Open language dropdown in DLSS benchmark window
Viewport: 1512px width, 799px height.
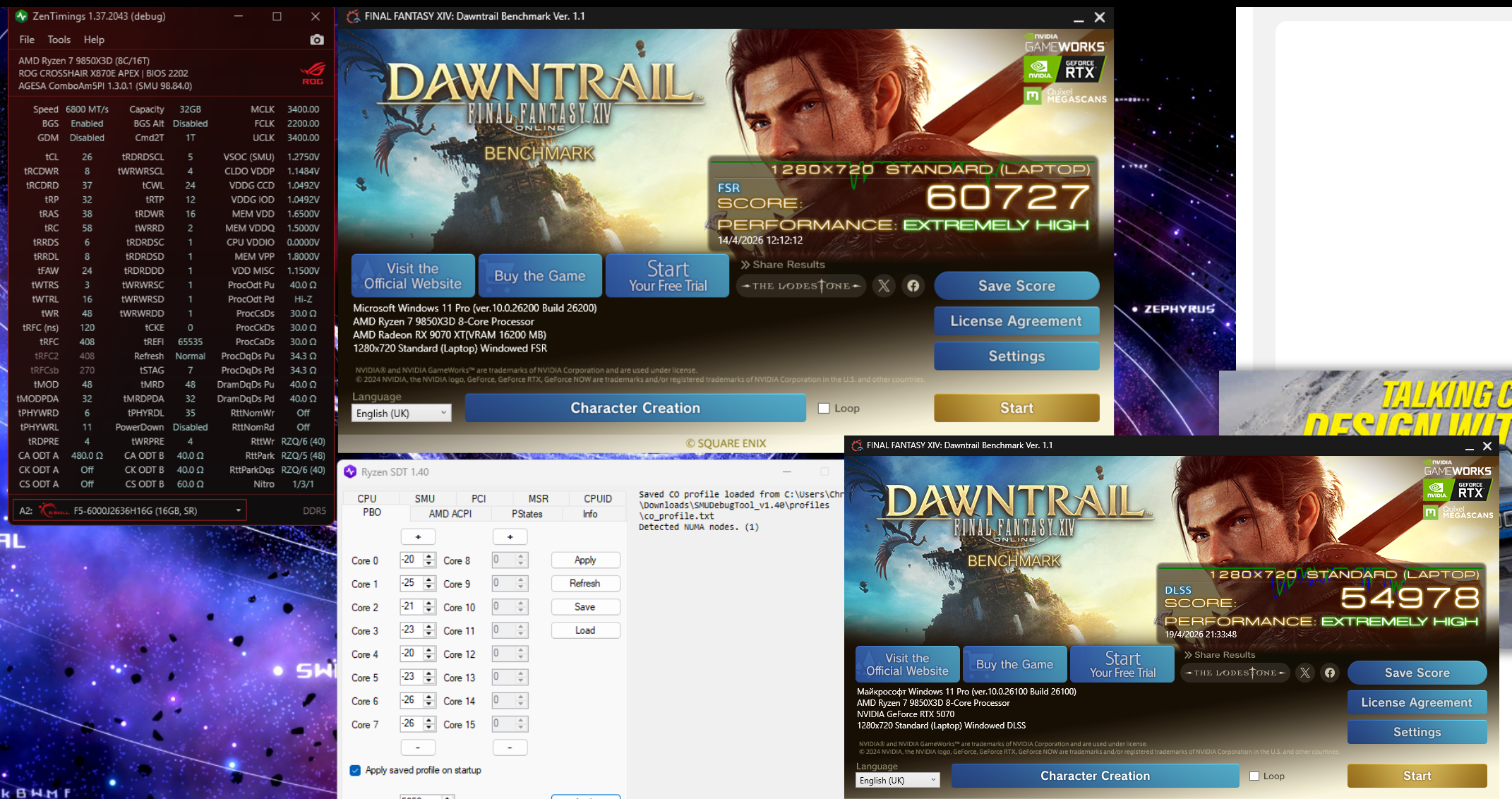click(x=897, y=780)
